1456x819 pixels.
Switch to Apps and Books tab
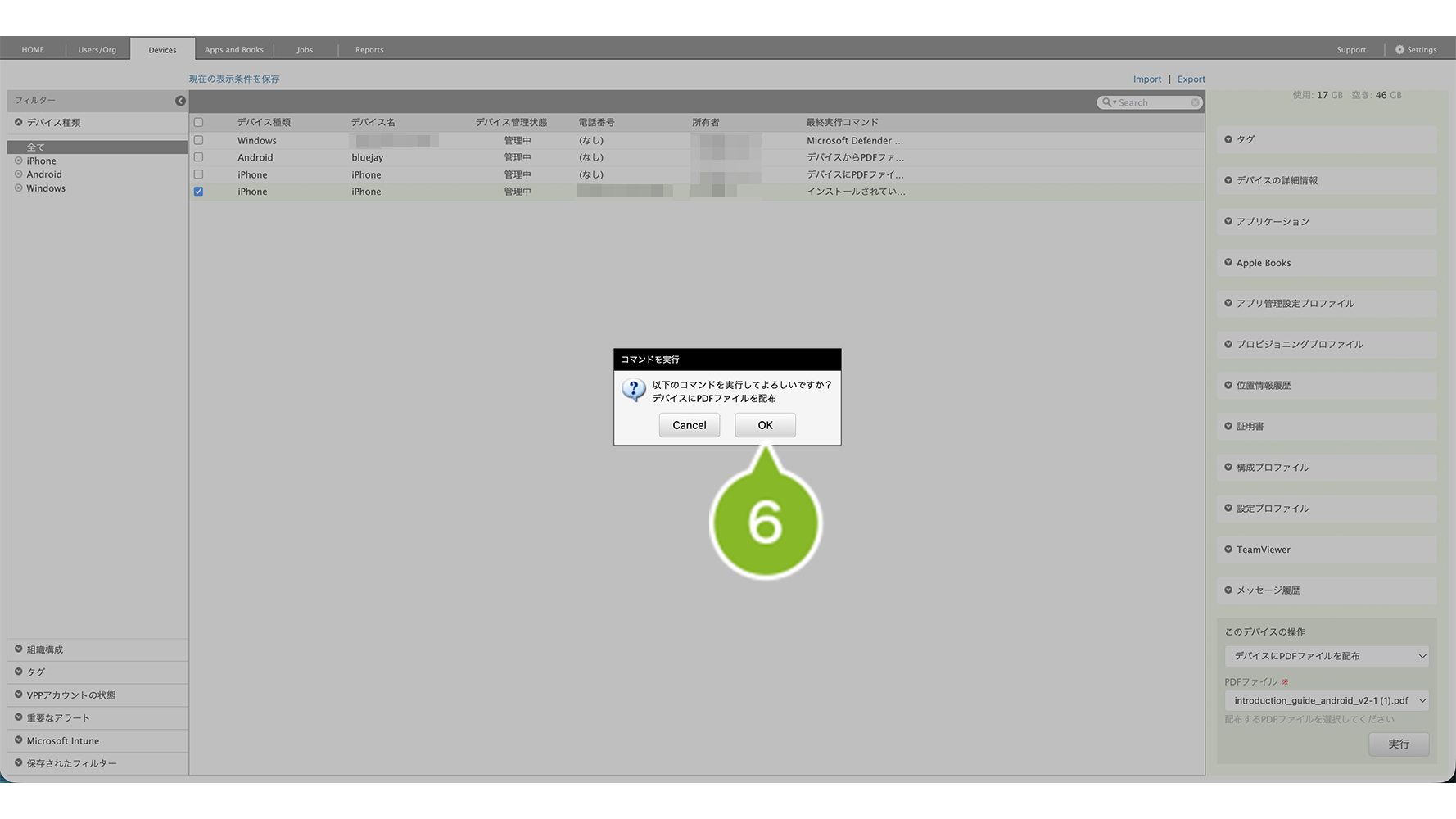pyautogui.click(x=234, y=50)
